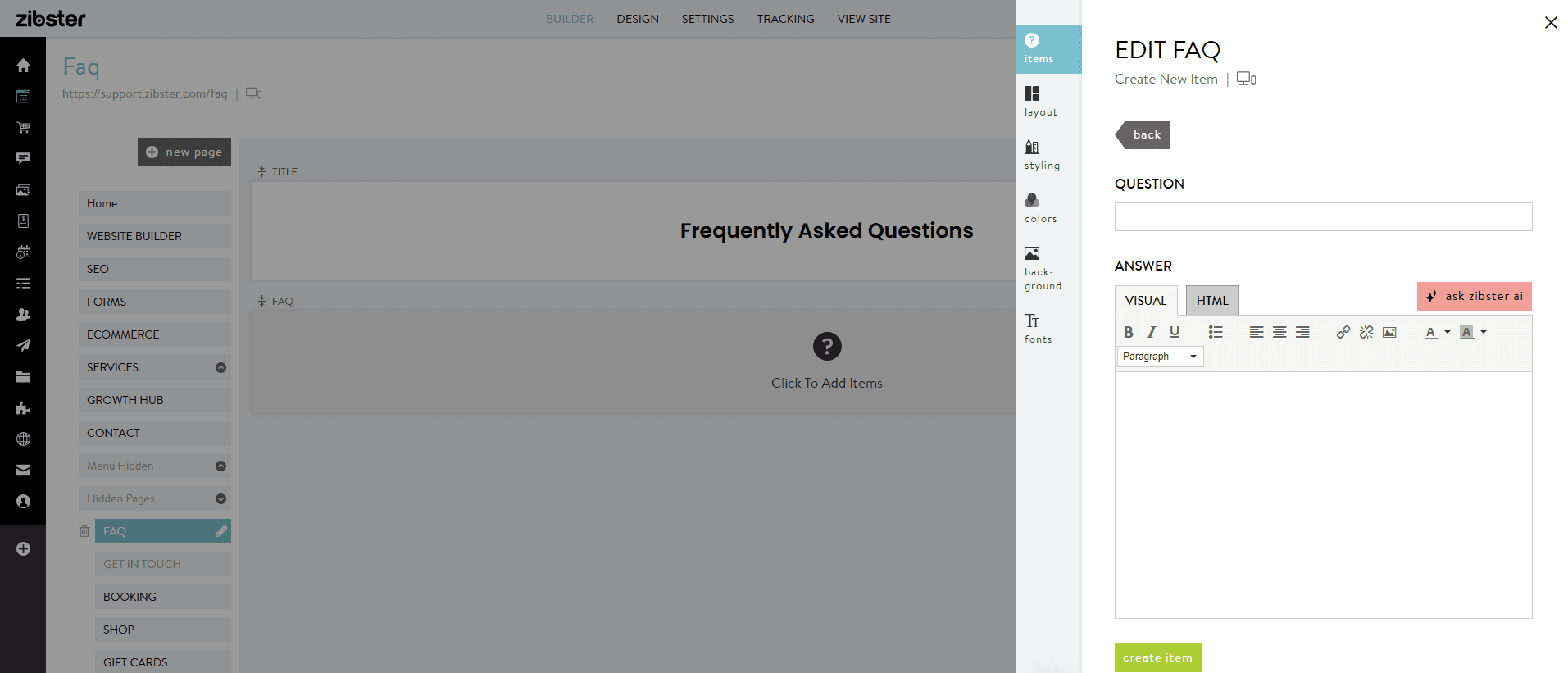Image resolution: width=1568 pixels, height=673 pixels.
Task: Click VIEW SITE in top menu
Action: (863, 19)
